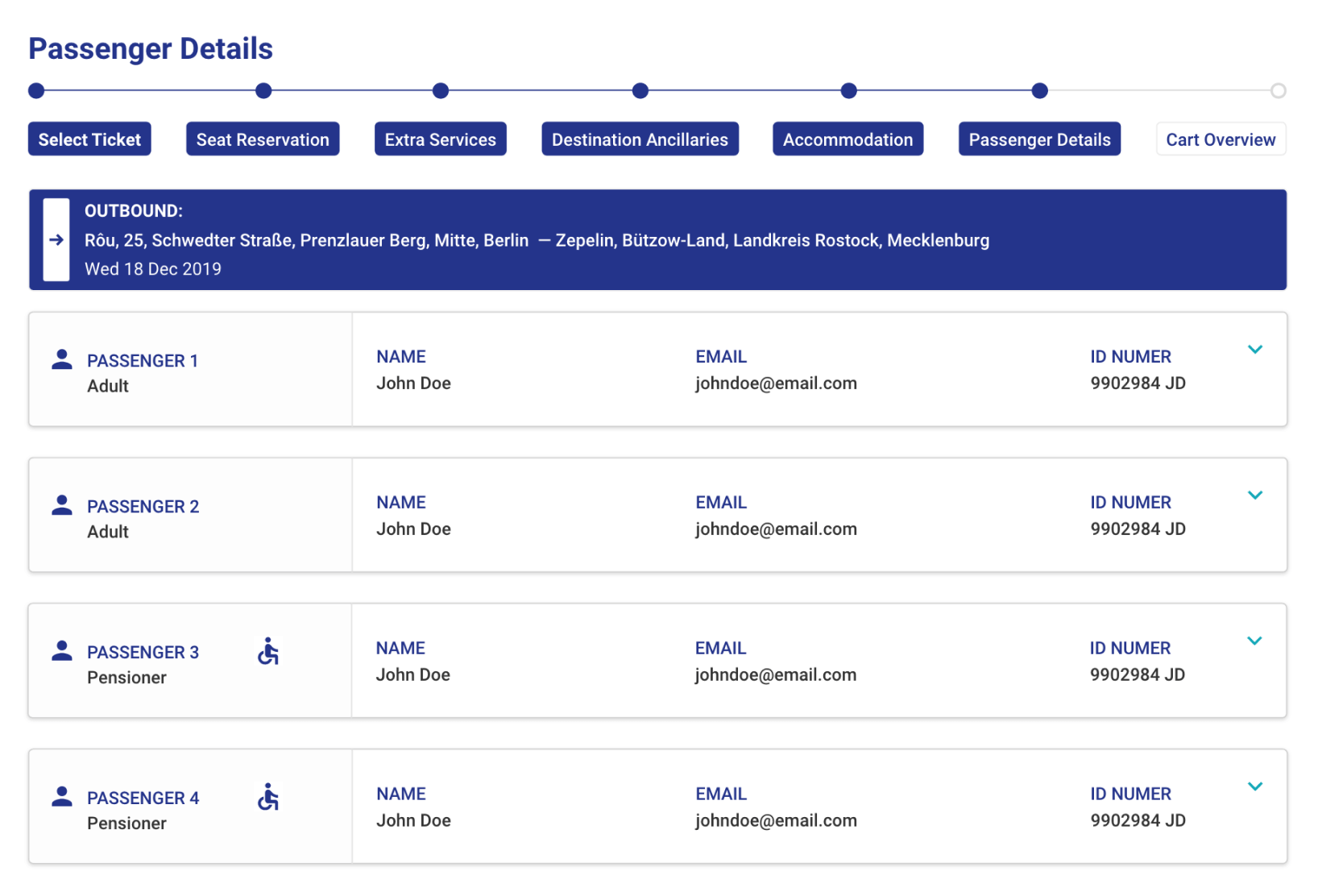Click progress dot above Passenger Details

(x=1040, y=91)
